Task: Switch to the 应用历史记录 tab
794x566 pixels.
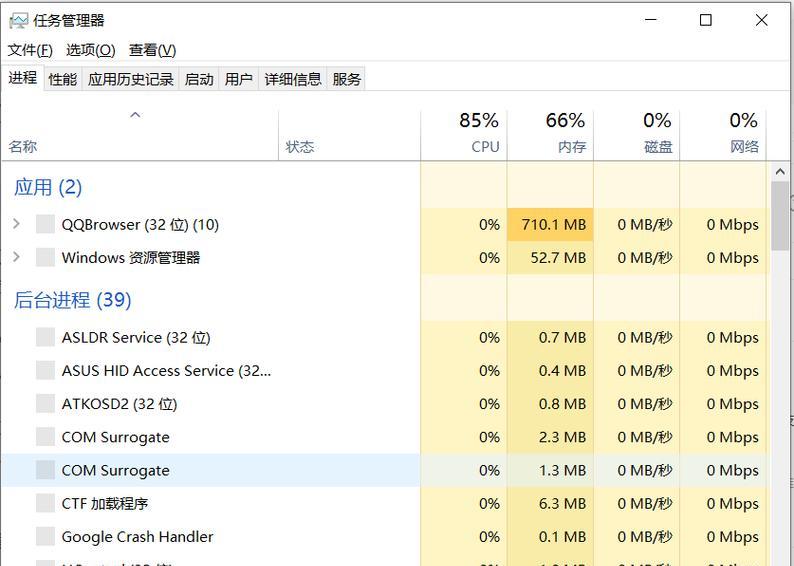Action: [131, 79]
